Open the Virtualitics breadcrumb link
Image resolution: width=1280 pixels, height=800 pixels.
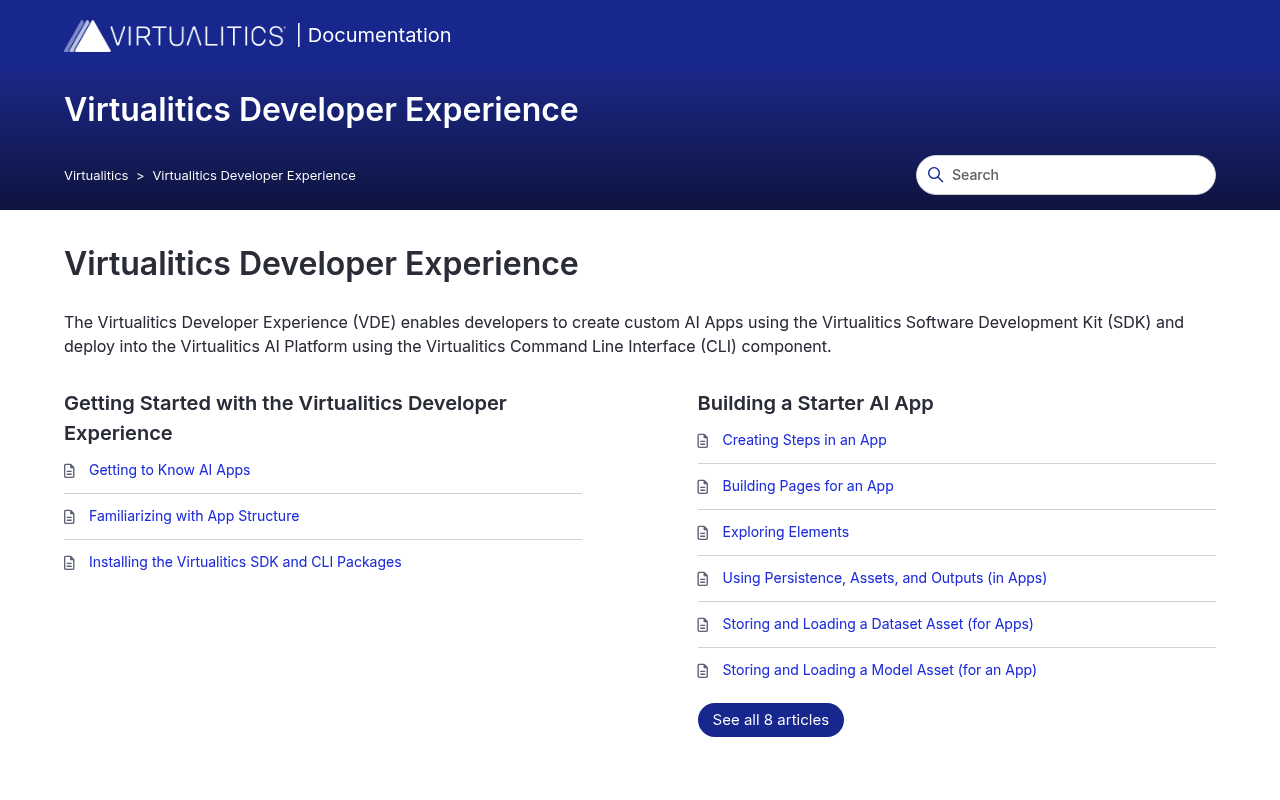pos(96,175)
